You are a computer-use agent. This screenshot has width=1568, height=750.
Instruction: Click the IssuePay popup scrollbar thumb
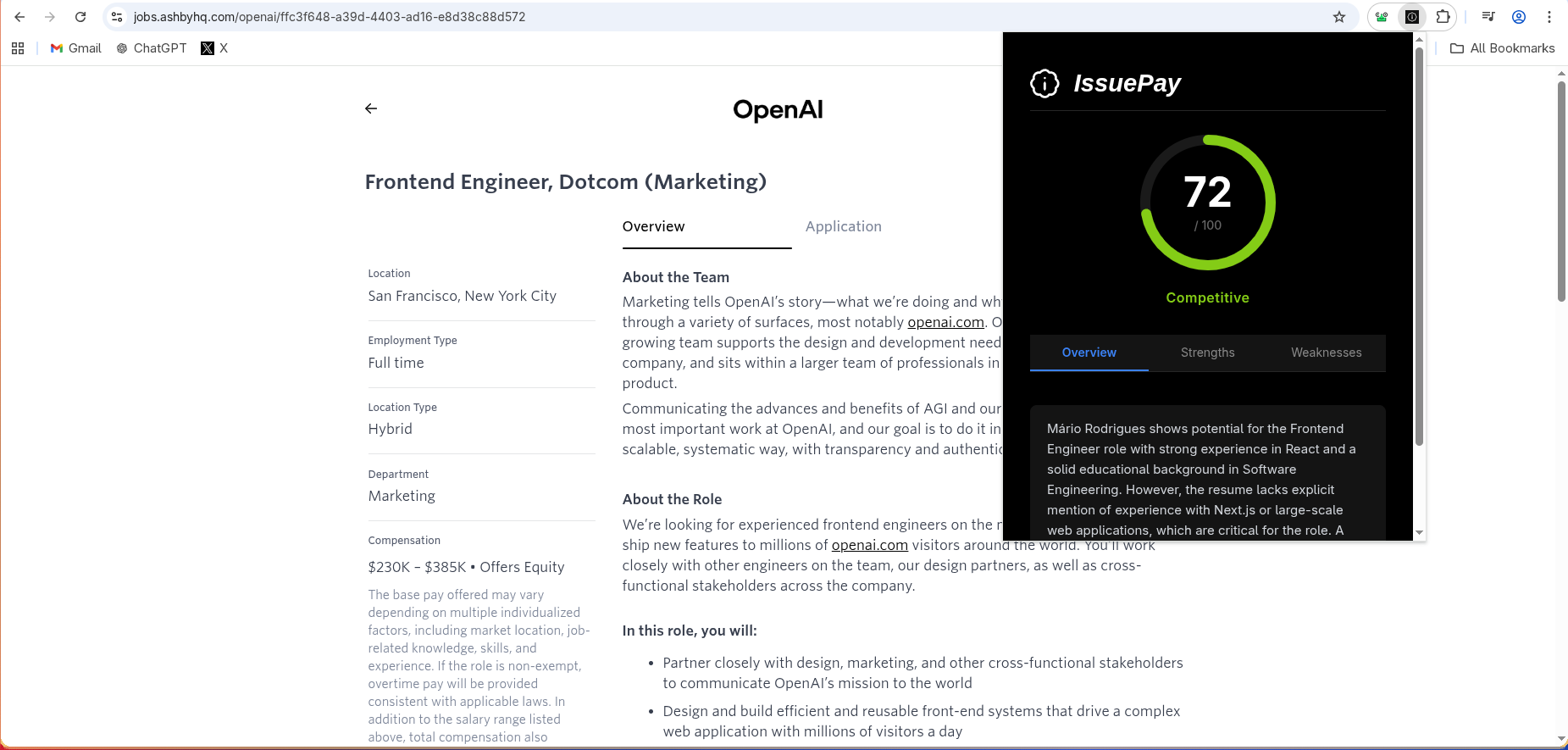(1419, 246)
